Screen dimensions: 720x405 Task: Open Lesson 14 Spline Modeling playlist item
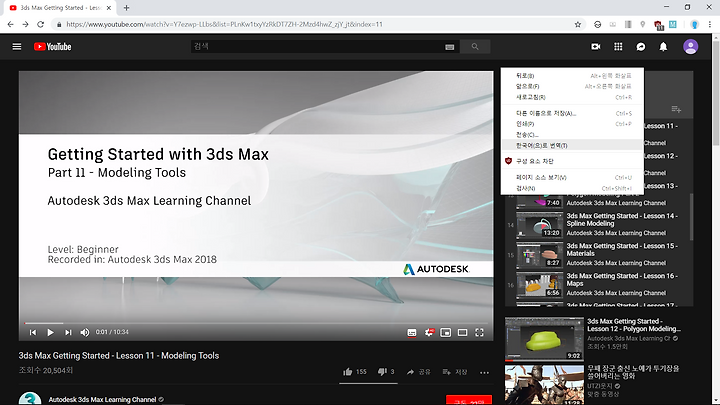point(597,225)
